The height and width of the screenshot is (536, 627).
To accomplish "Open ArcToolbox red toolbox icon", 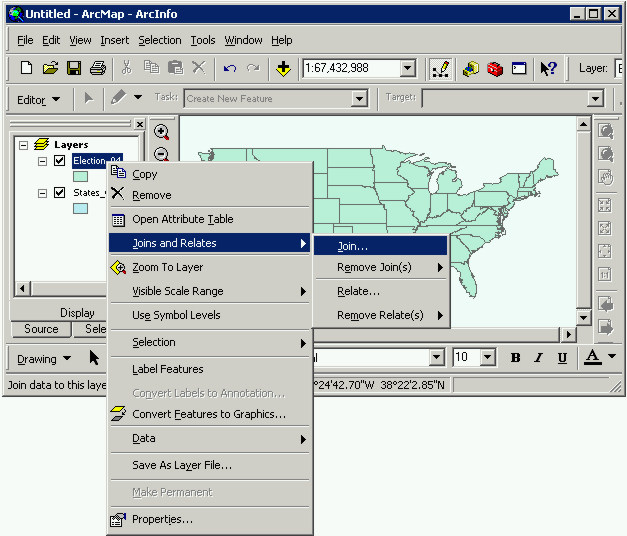I will click(x=495, y=69).
